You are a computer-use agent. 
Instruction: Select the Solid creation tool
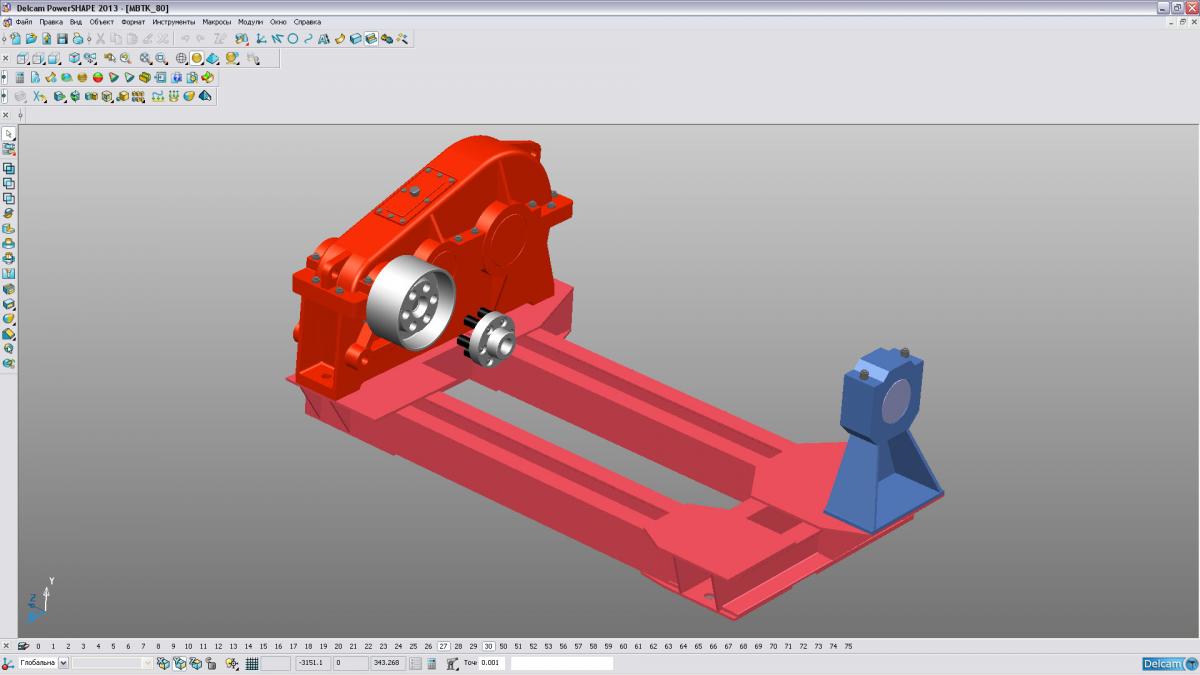click(356, 38)
